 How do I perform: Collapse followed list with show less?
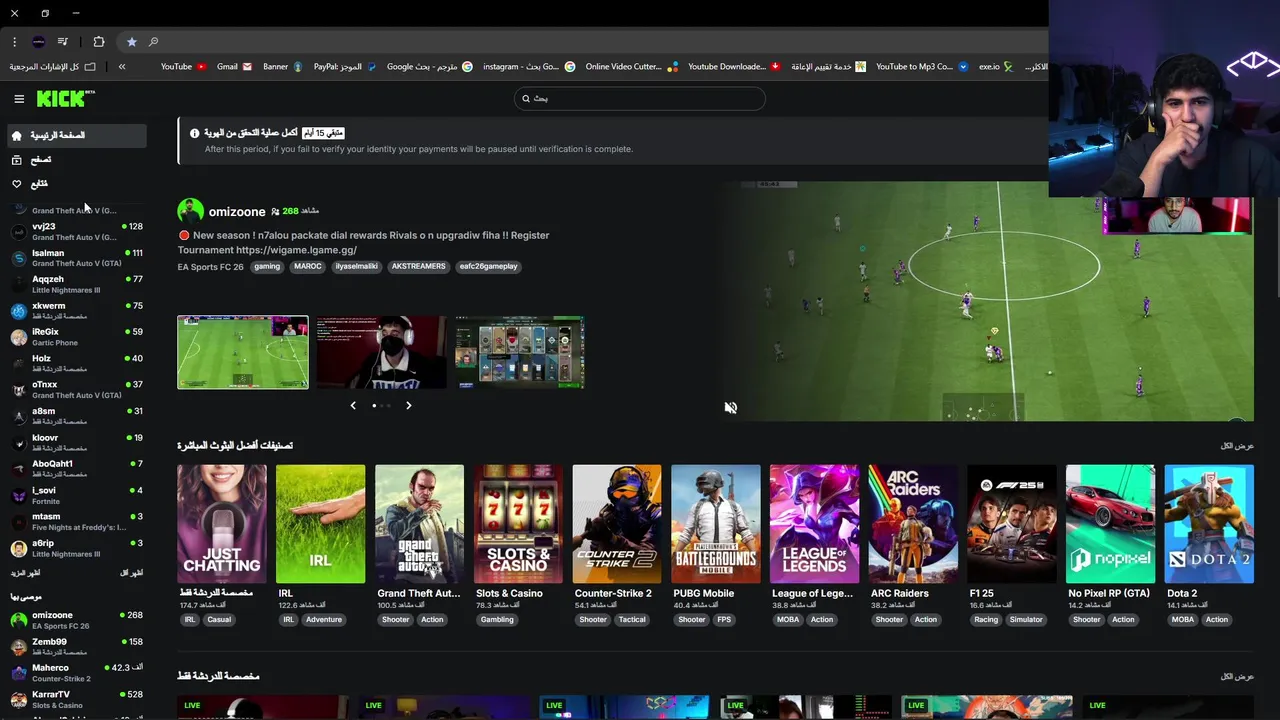pos(131,573)
